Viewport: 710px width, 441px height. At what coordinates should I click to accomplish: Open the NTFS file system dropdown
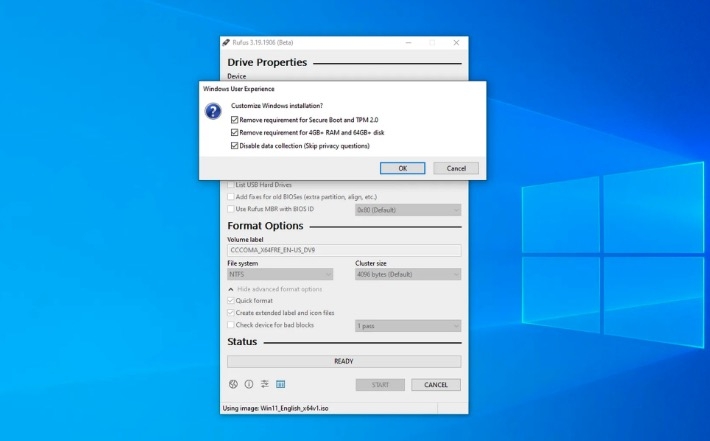coord(280,274)
